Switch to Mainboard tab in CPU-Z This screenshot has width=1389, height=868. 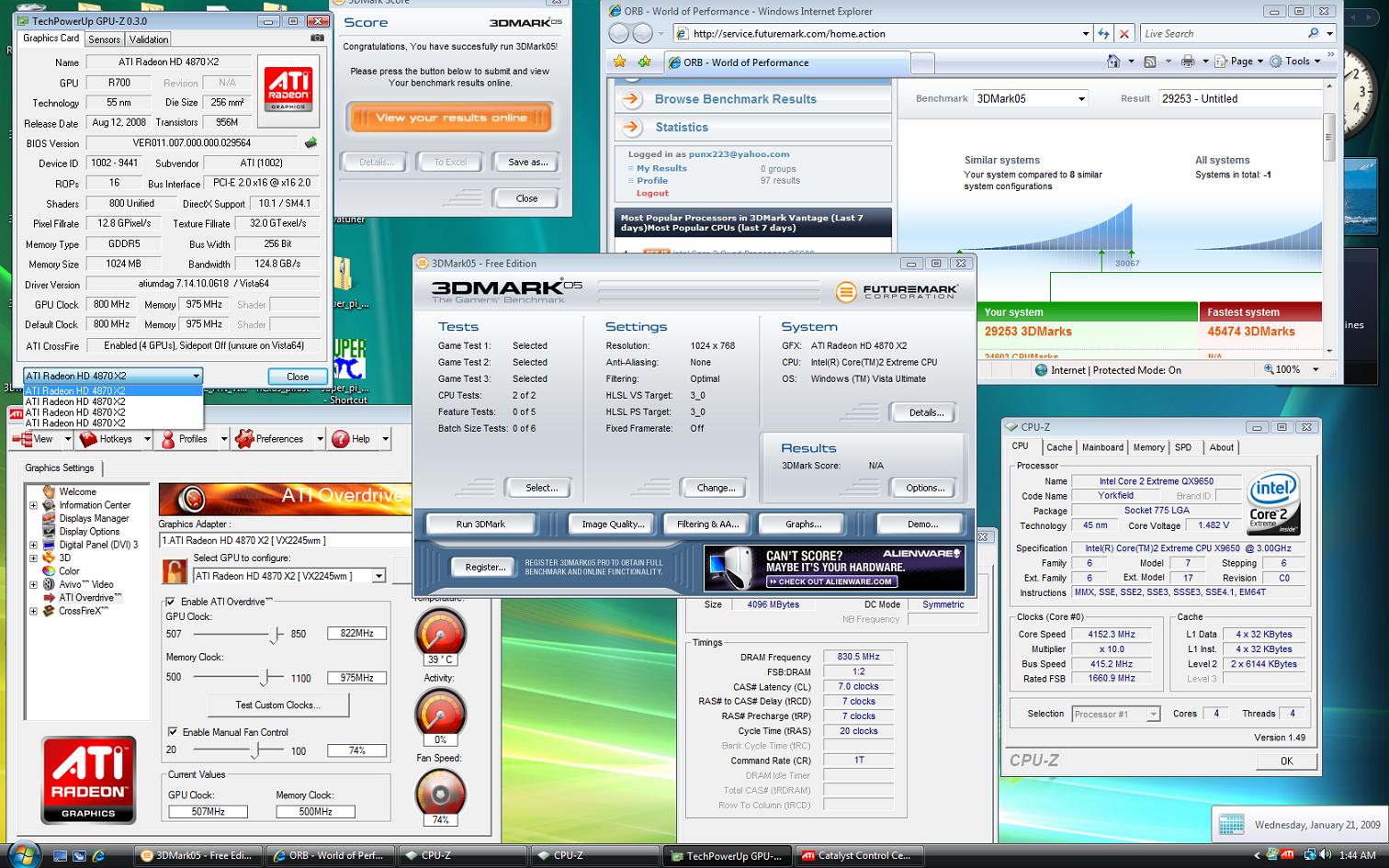point(1102,447)
